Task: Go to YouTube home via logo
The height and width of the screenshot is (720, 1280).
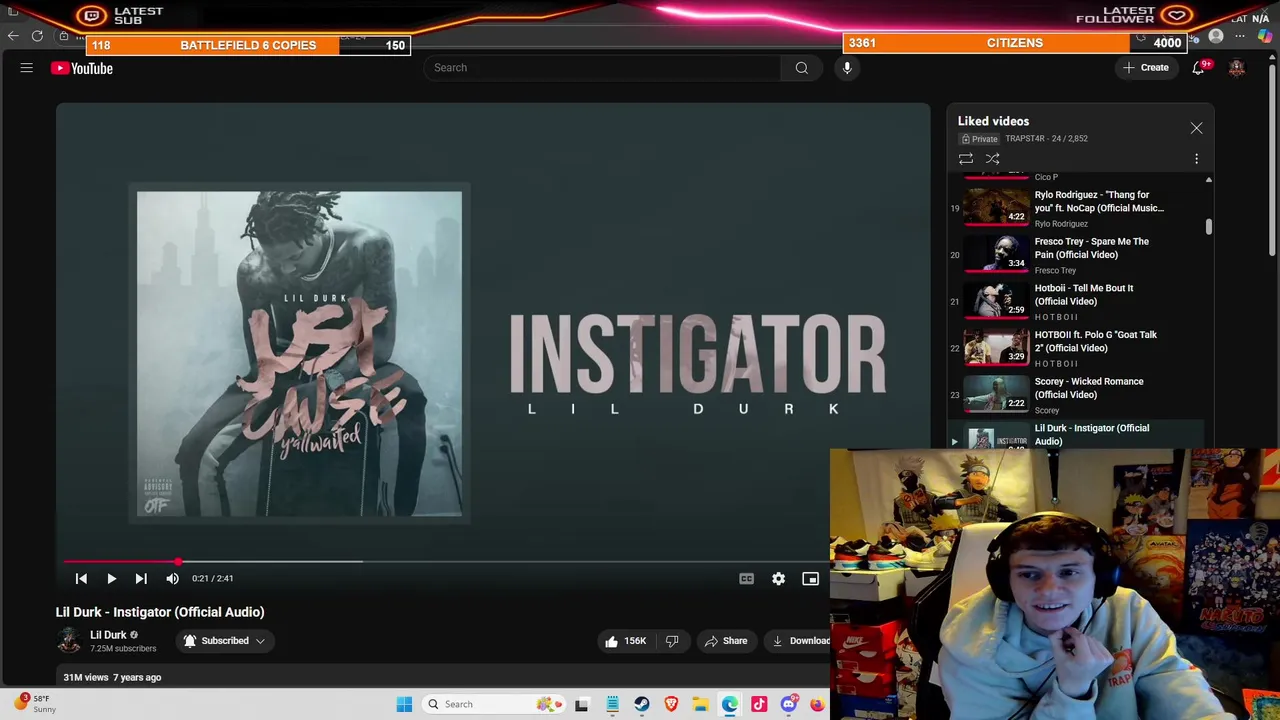Action: point(82,68)
